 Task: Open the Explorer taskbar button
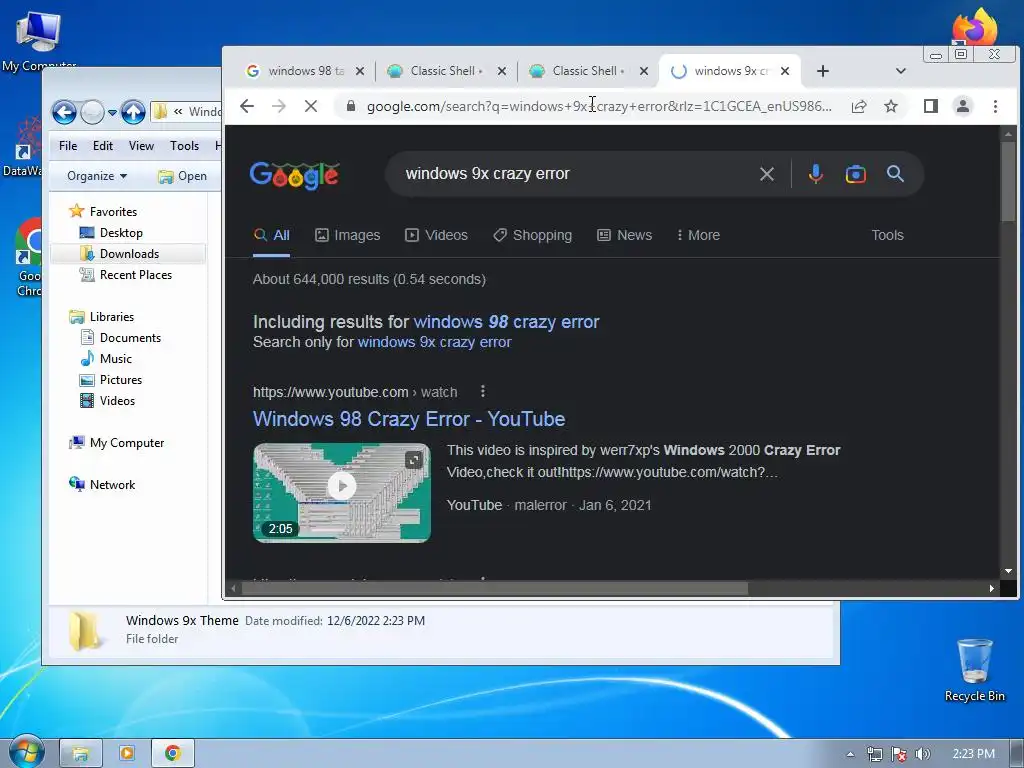point(80,754)
